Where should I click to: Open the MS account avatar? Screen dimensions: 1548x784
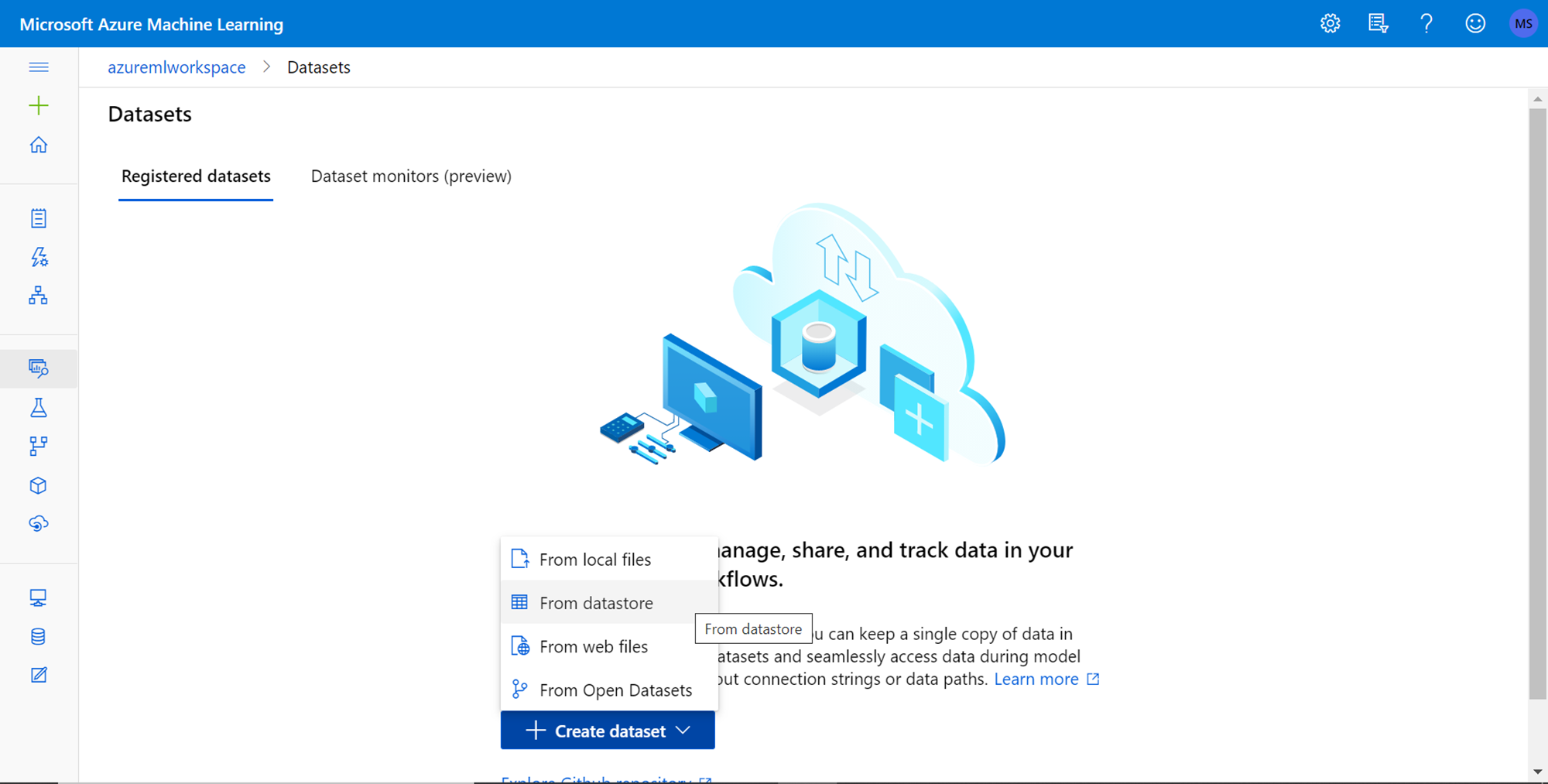(x=1523, y=23)
